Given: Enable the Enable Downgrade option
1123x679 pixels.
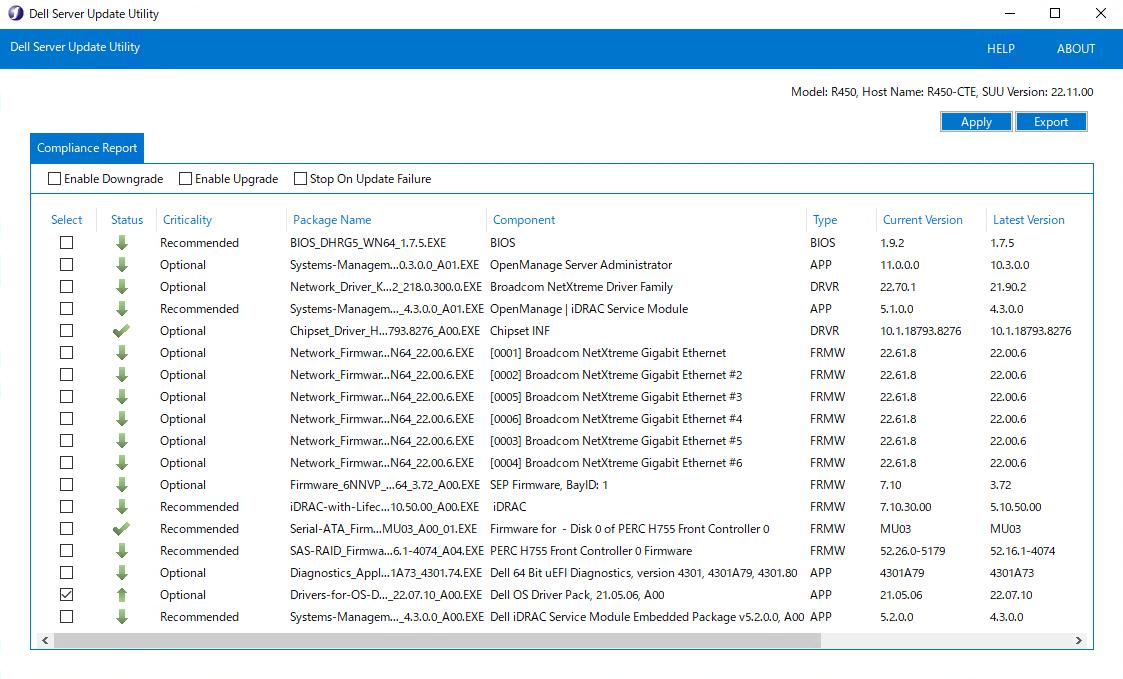Looking at the screenshot, I should point(55,178).
